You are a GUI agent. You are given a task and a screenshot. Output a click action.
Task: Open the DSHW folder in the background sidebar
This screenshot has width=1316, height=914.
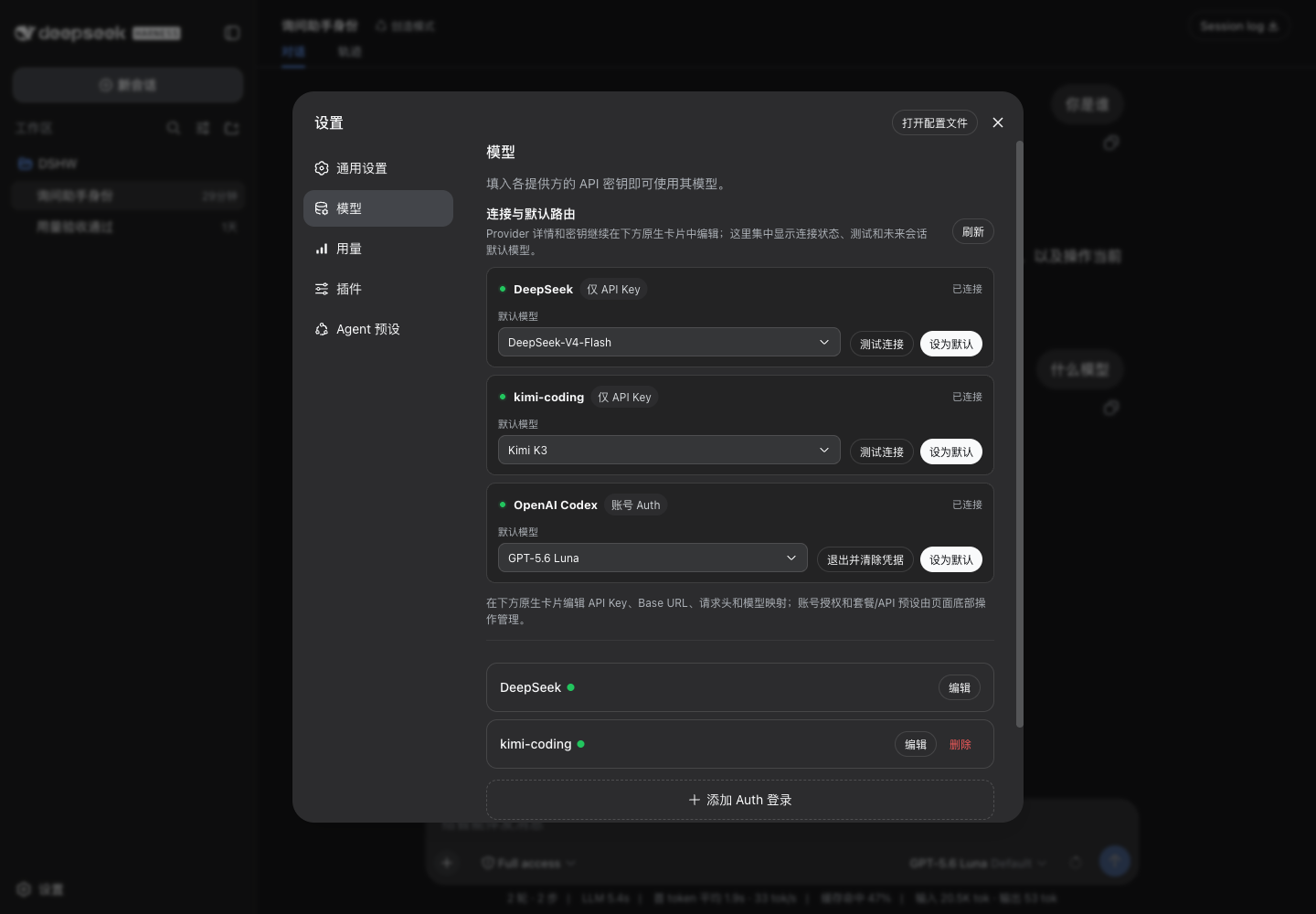coord(128,164)
